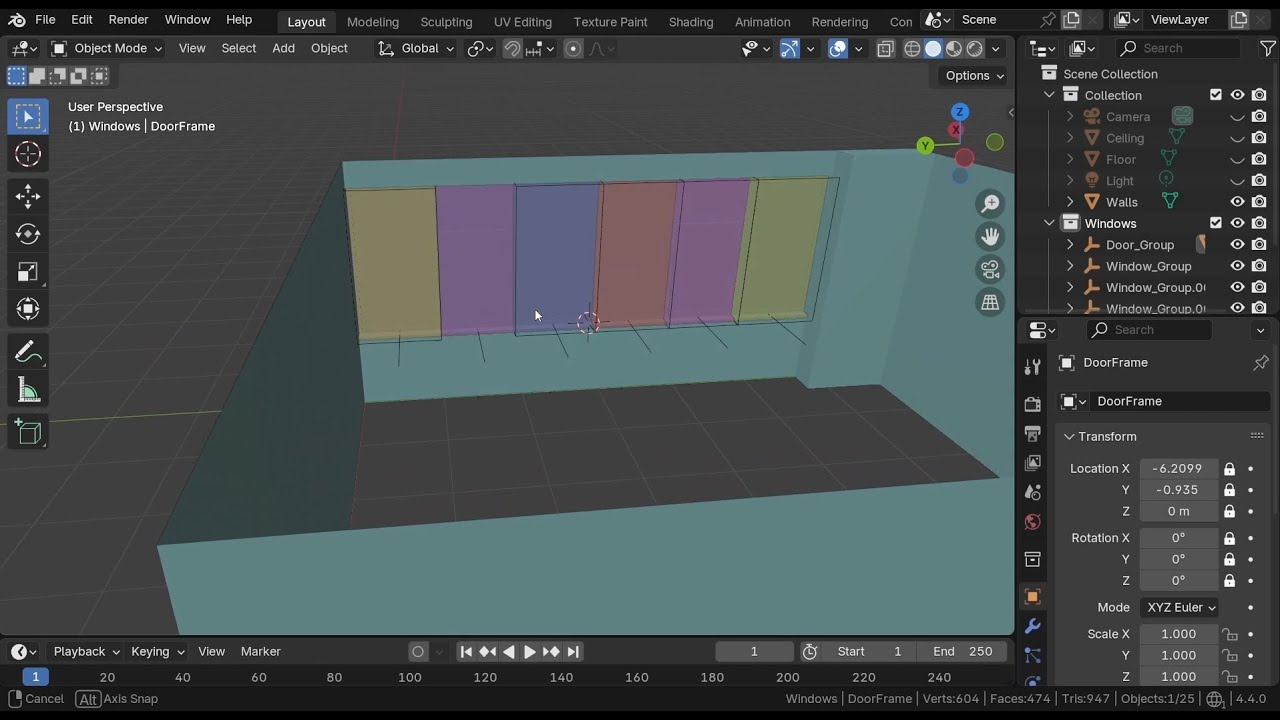Switch to material preview shading
Screen dimensions: 1280x720
pyautogui.click(x=954, y=48)
